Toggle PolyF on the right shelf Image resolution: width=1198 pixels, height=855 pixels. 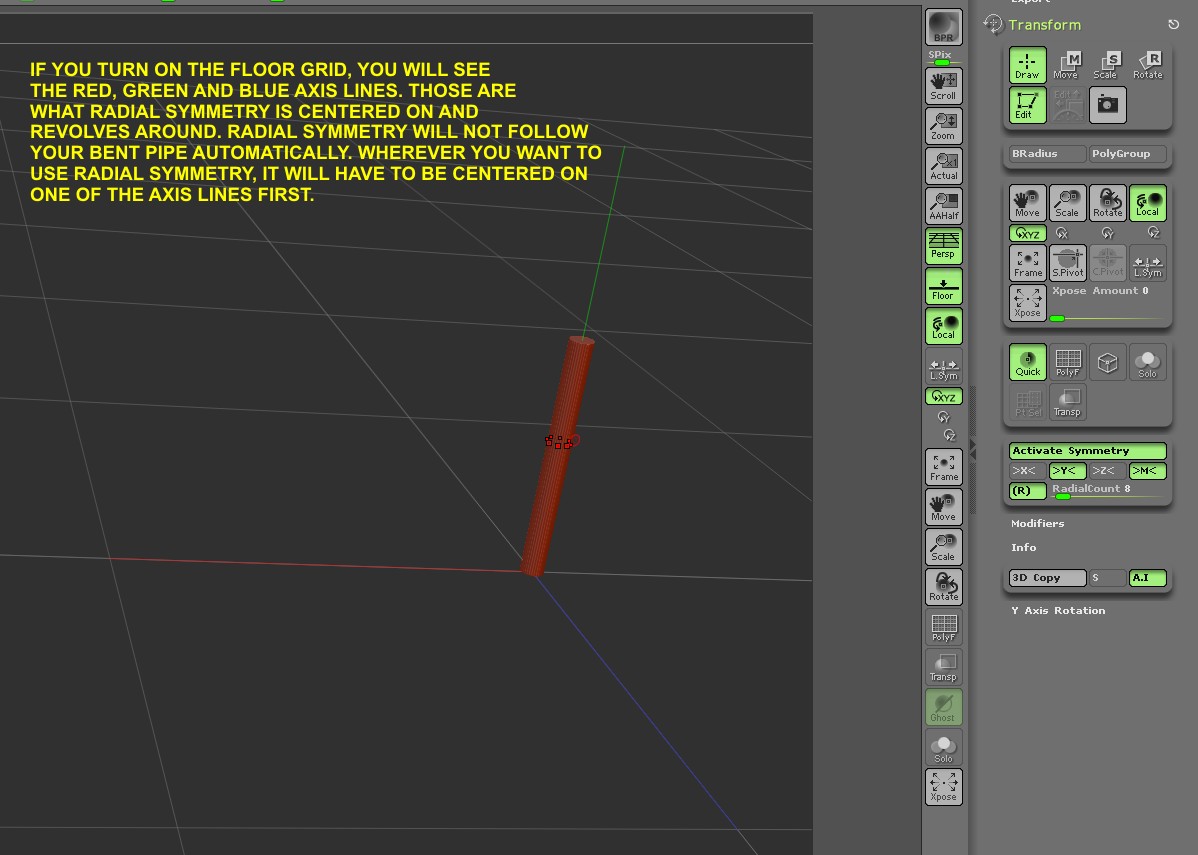[x=944, y=627]
